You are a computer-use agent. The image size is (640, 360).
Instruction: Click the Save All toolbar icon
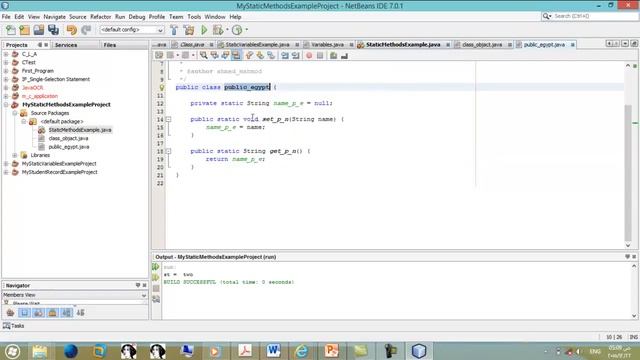53,30
